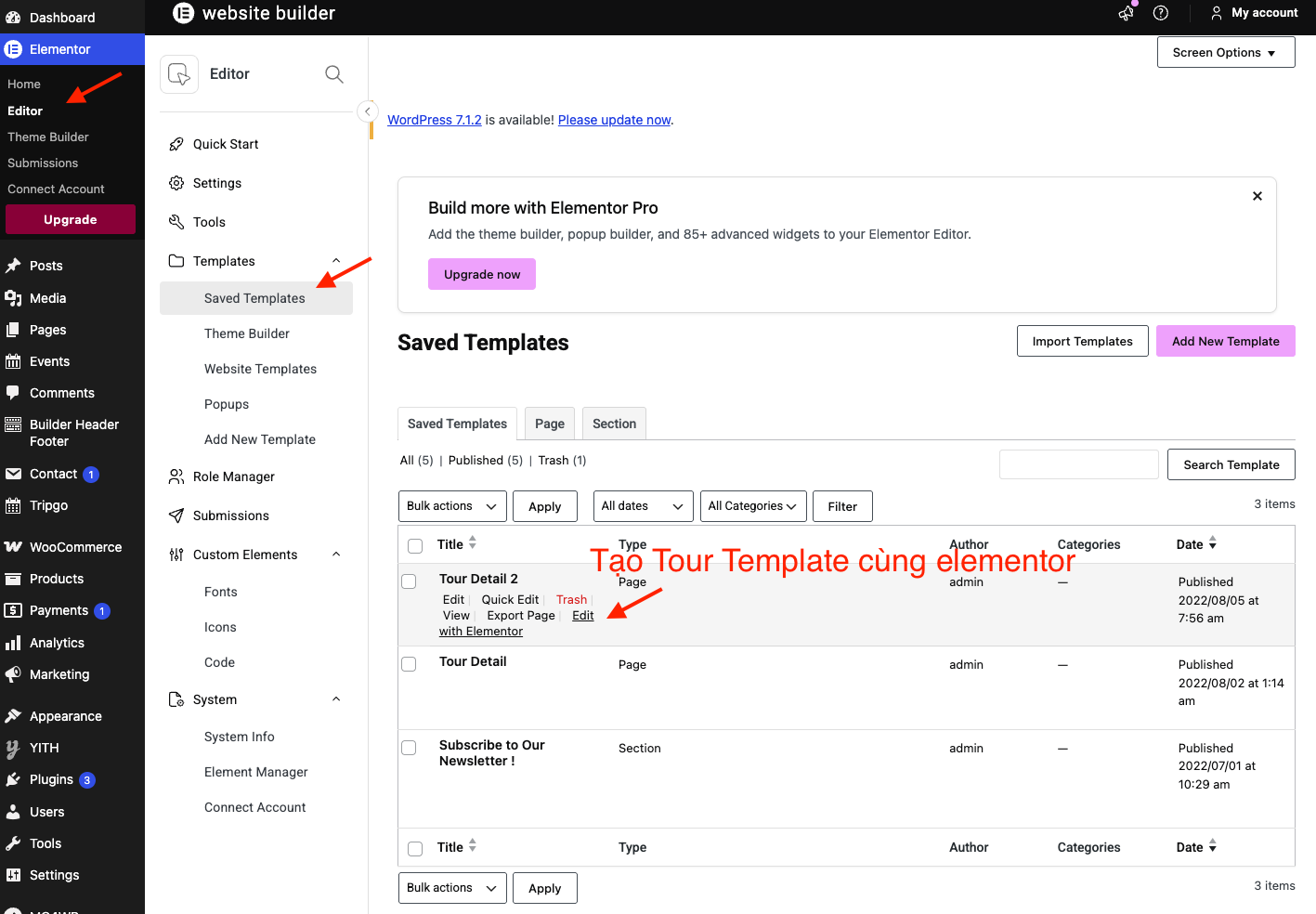Click the Import Templates button
1316x914 pixels.
(1083, 341)
